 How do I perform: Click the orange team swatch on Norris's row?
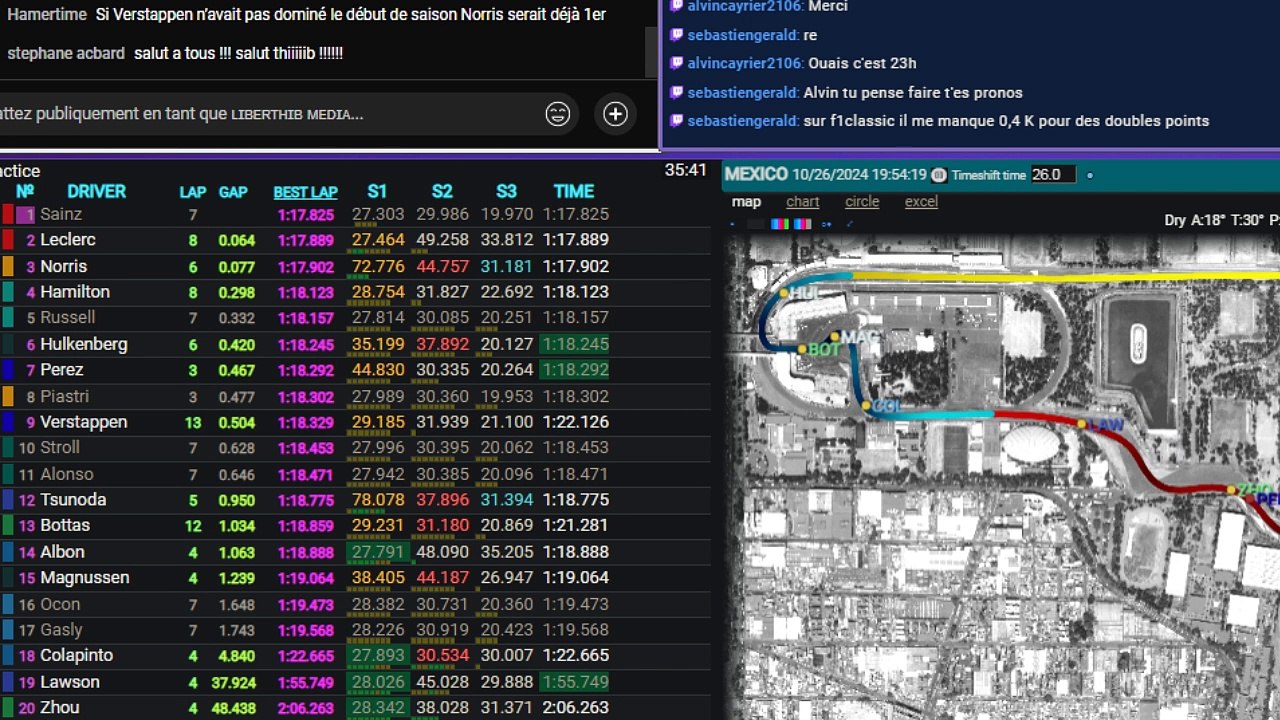pos(8,266)
